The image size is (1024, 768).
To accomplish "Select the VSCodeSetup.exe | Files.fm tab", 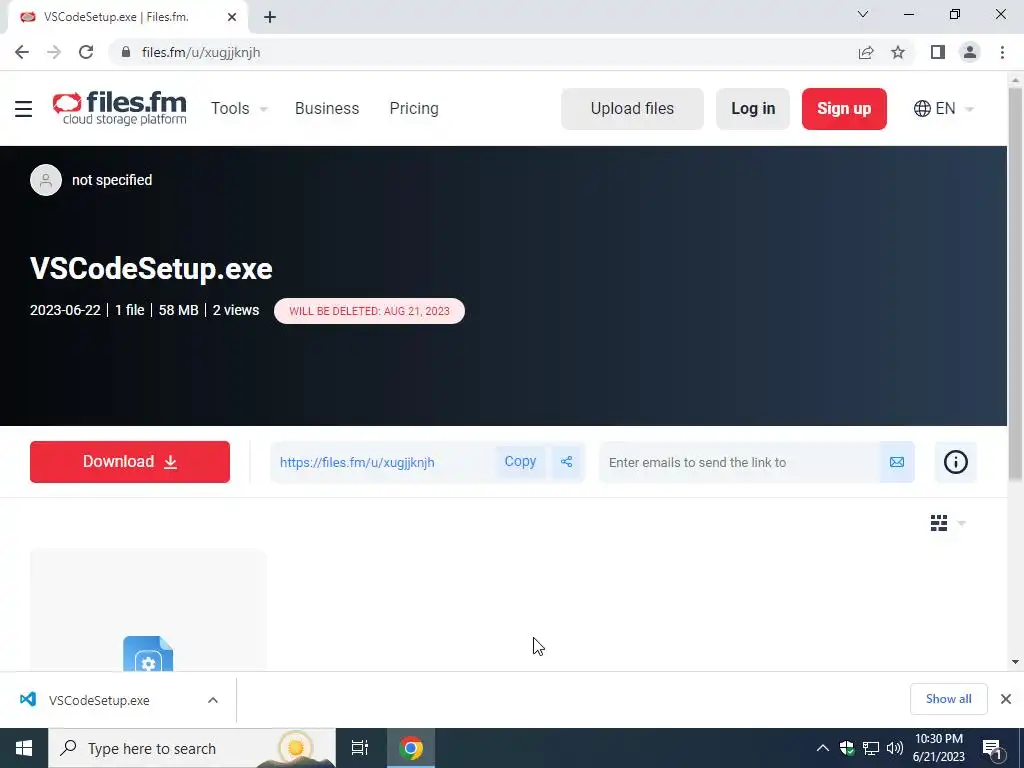I will 127,18.
